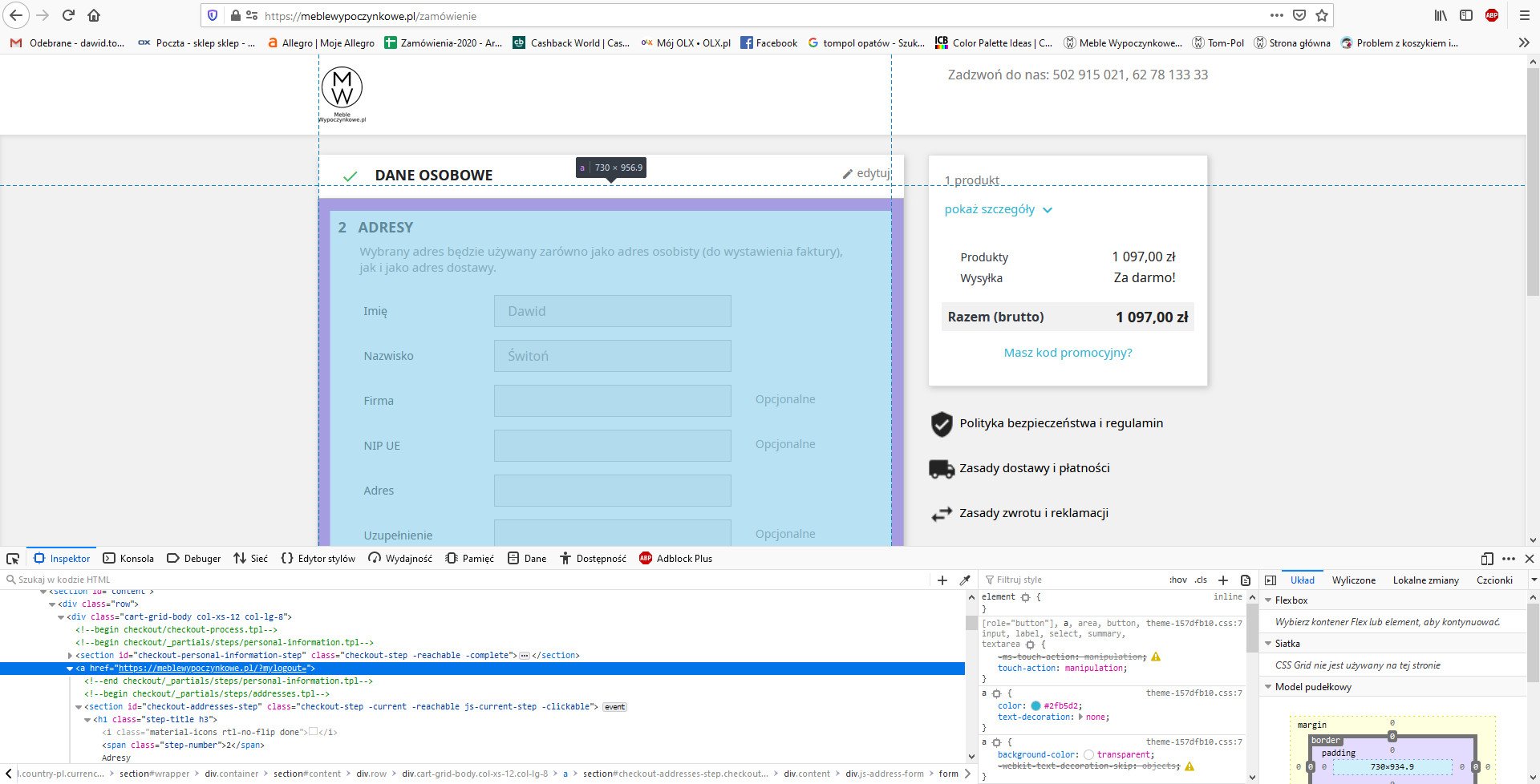The width and height of the screenshot is (1540, 784).
Task: Open DevTools more options menu
Action: (x=1509, y=559)
